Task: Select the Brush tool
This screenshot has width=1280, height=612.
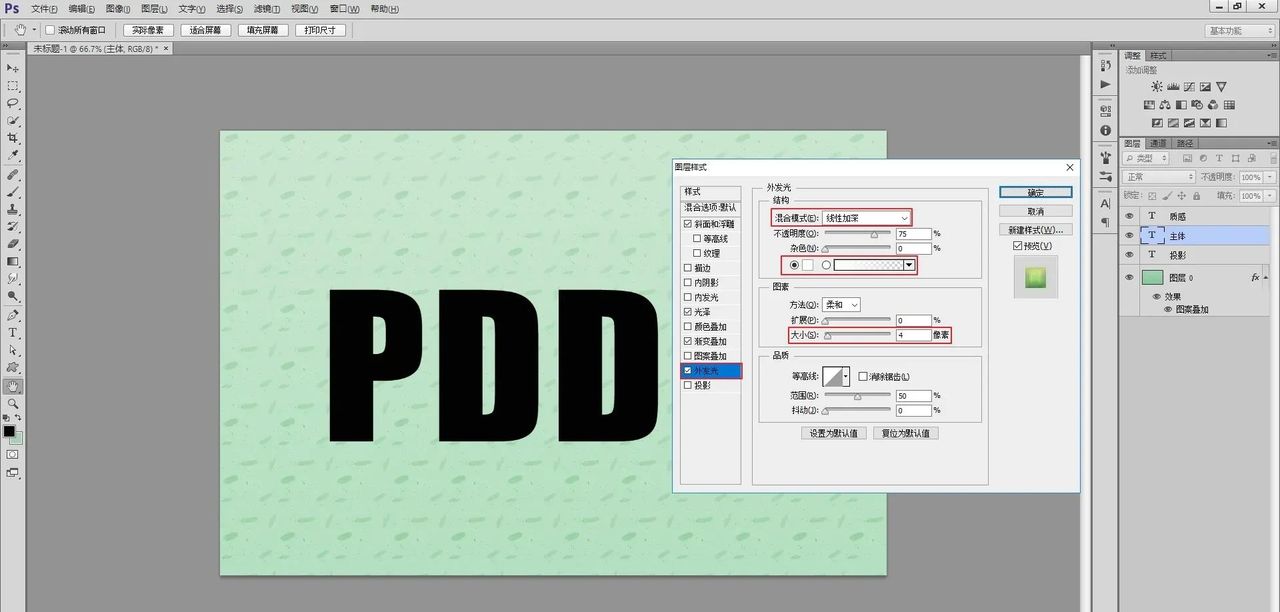Action: tap(13, 191)
